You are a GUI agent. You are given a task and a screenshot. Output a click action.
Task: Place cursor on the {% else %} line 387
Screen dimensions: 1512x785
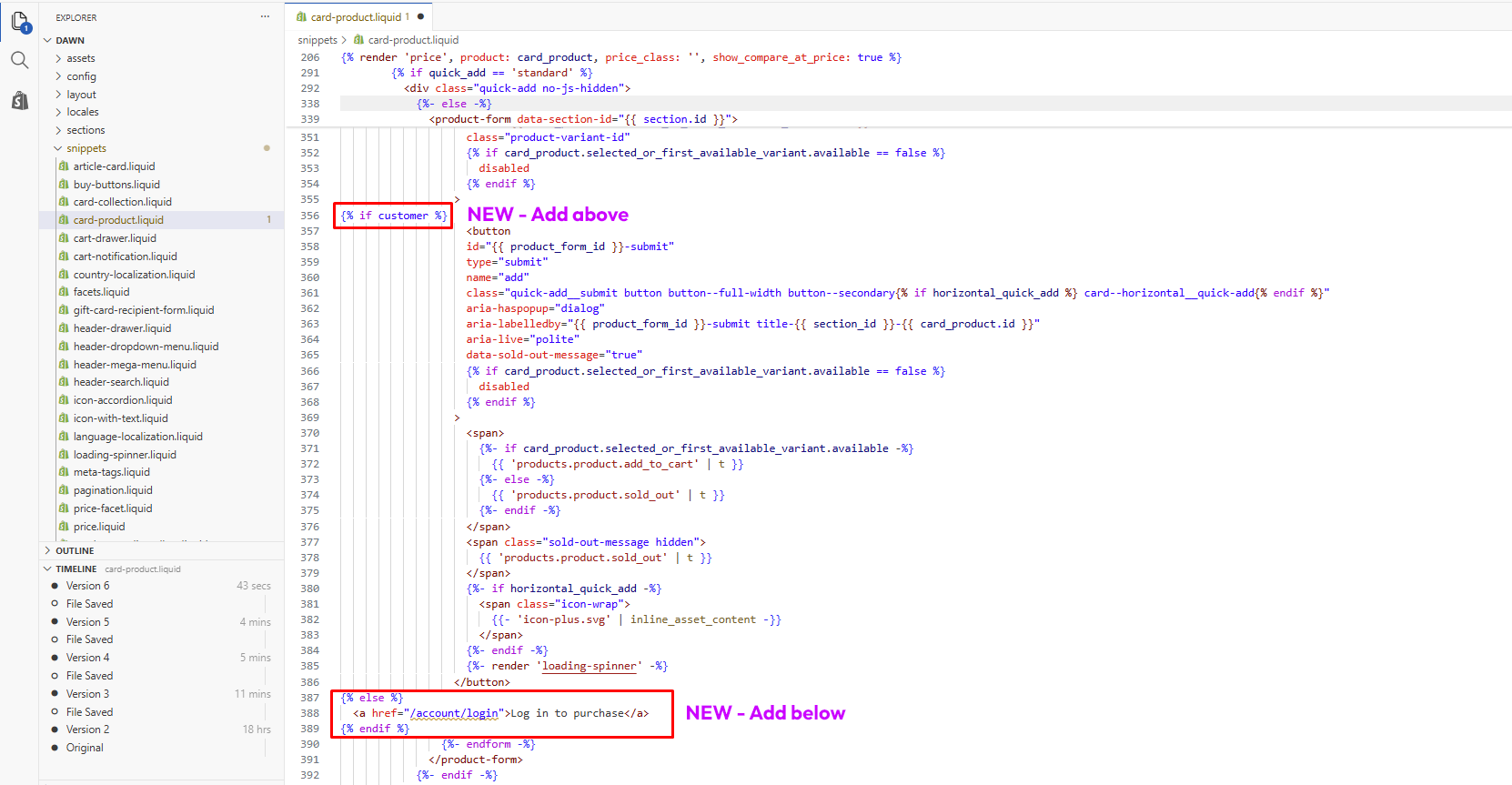point(372,698)
